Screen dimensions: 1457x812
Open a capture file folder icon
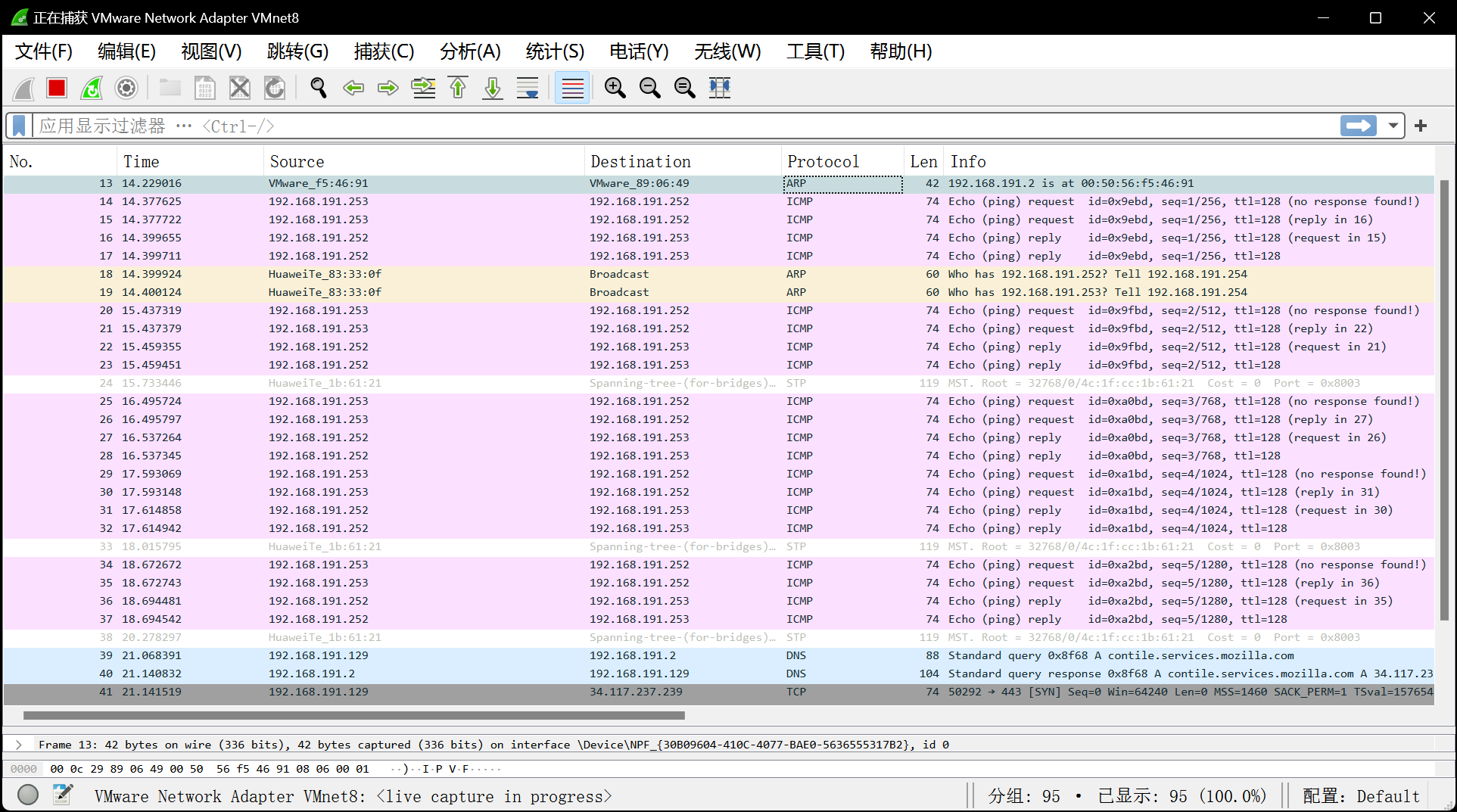[170, 89]
